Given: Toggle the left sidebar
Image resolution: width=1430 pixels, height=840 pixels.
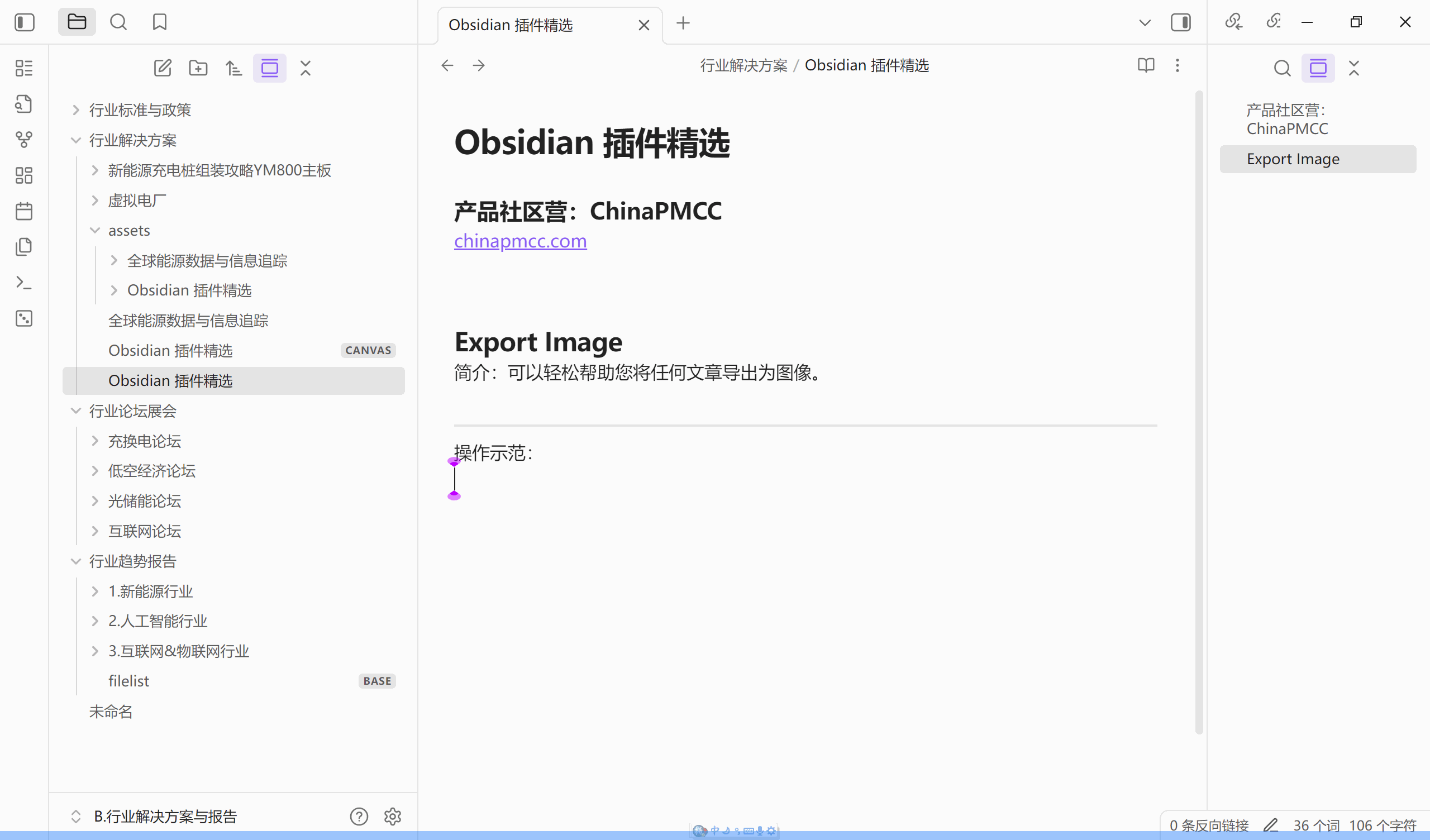Looking at the screenshot, I should coord(24,22).
